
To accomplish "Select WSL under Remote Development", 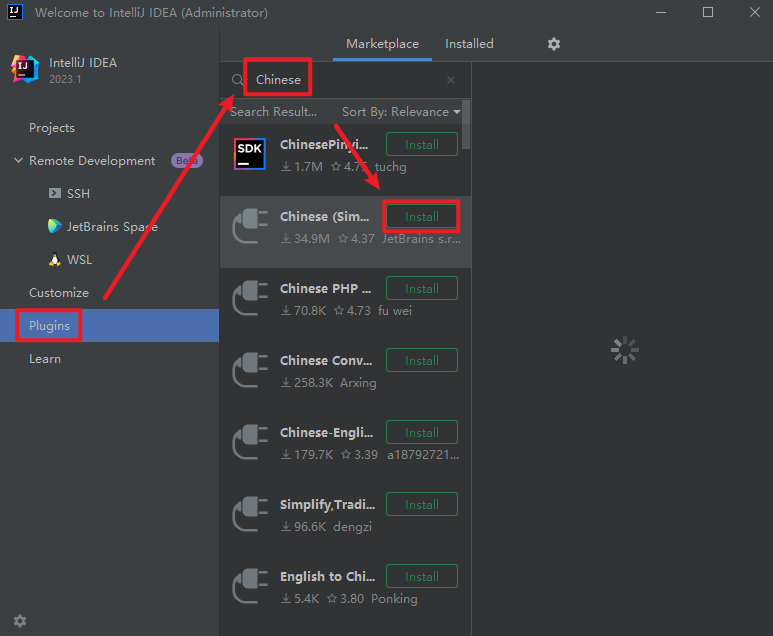I will pyautogui.click(x=79, y=260).
